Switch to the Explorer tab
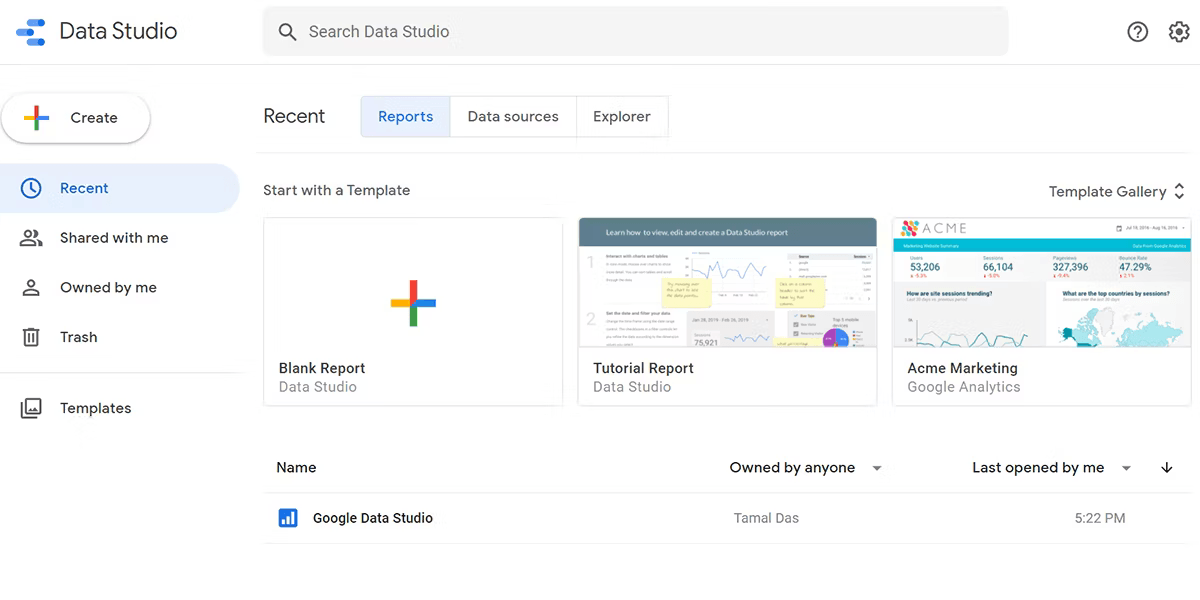 [x=622, y=117]
